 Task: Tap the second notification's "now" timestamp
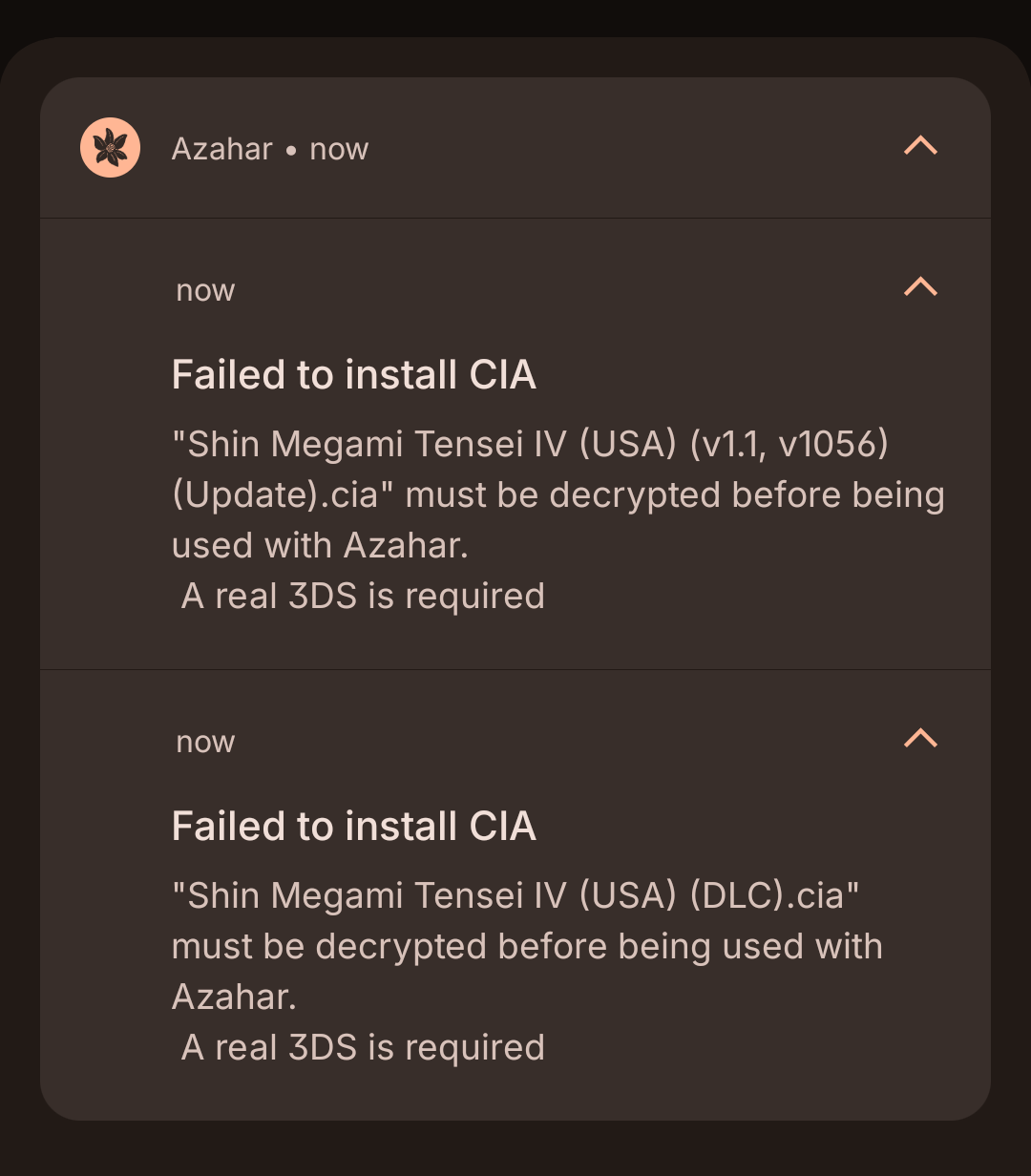click(x=205, y=742)
